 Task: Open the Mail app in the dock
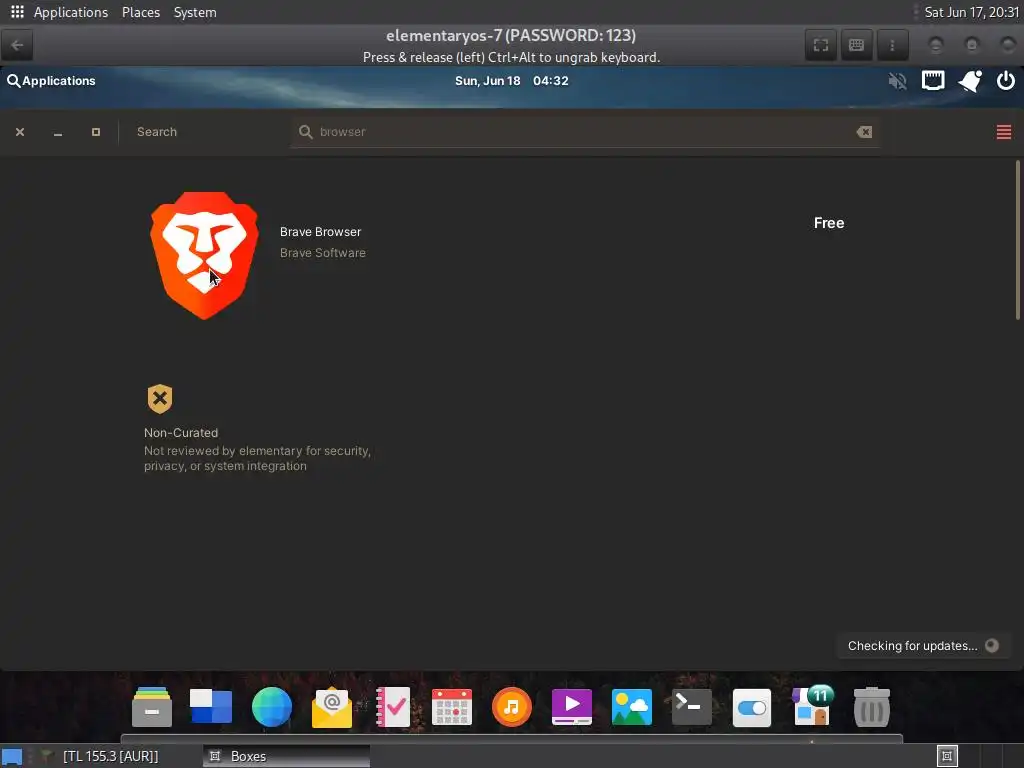click(x=332, y=707)
